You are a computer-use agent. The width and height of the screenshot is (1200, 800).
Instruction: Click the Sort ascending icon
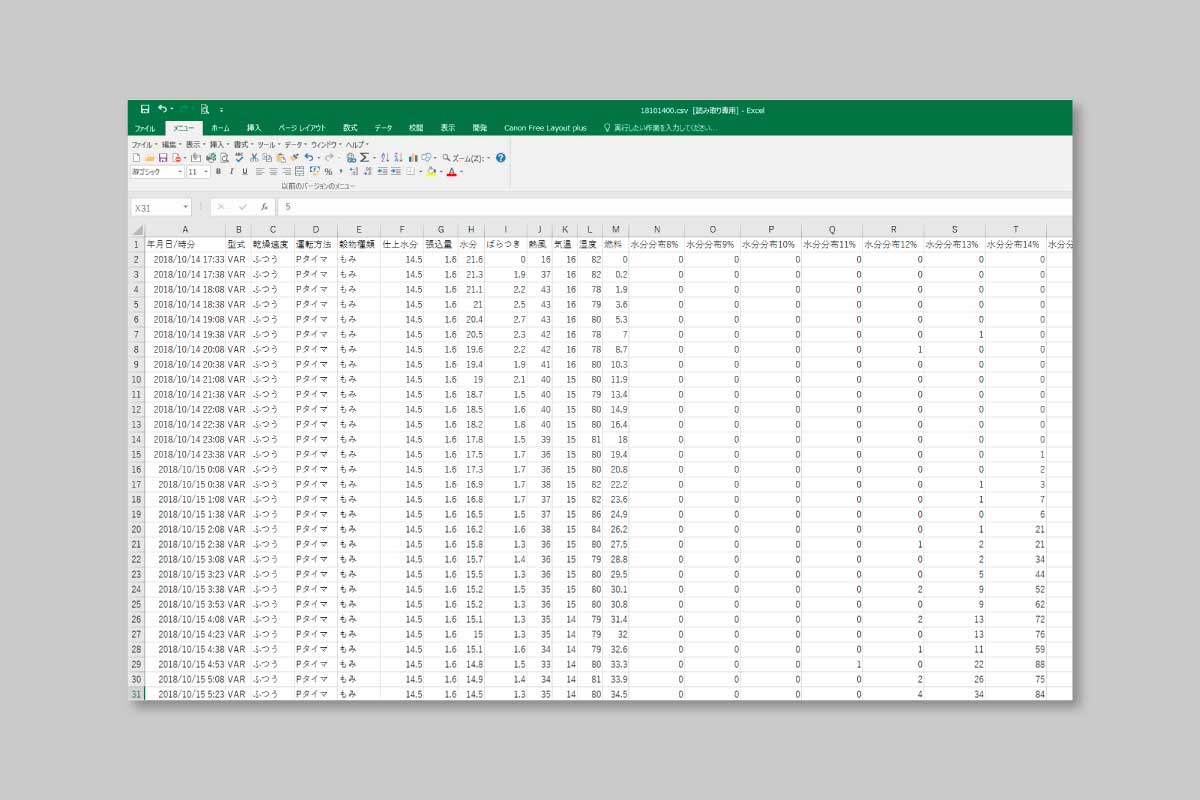385,158
